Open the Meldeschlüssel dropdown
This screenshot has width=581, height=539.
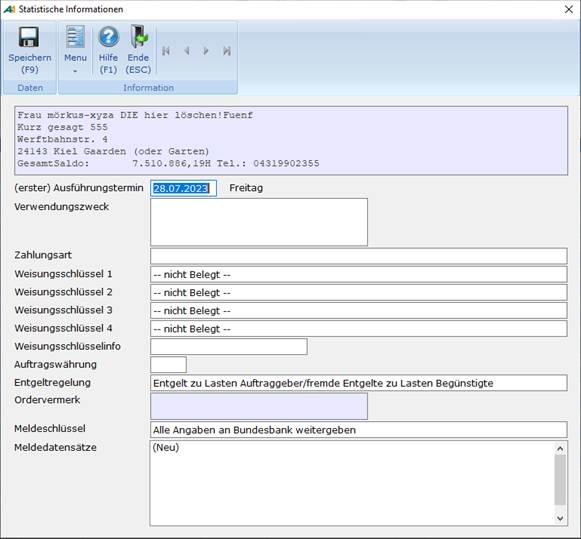tap(359, 430)
